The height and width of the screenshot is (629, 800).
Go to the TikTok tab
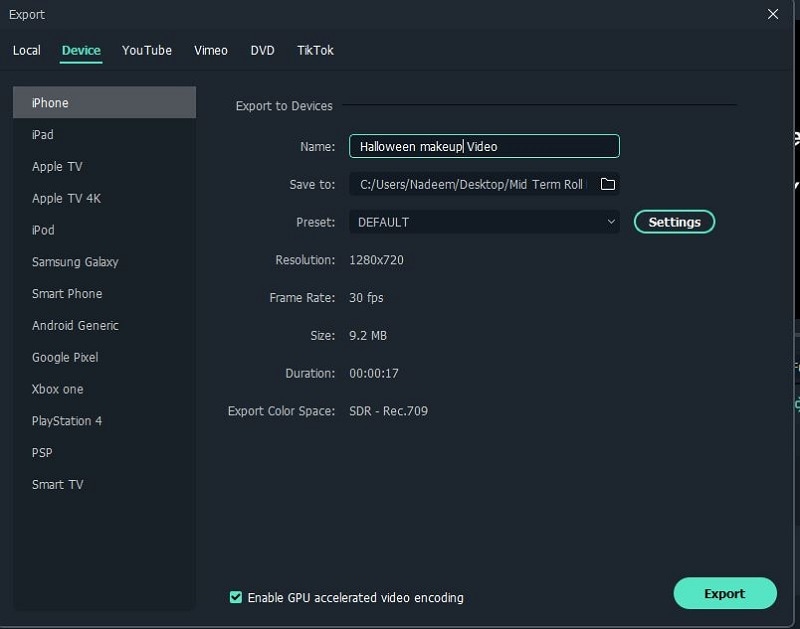coord(315,50)
